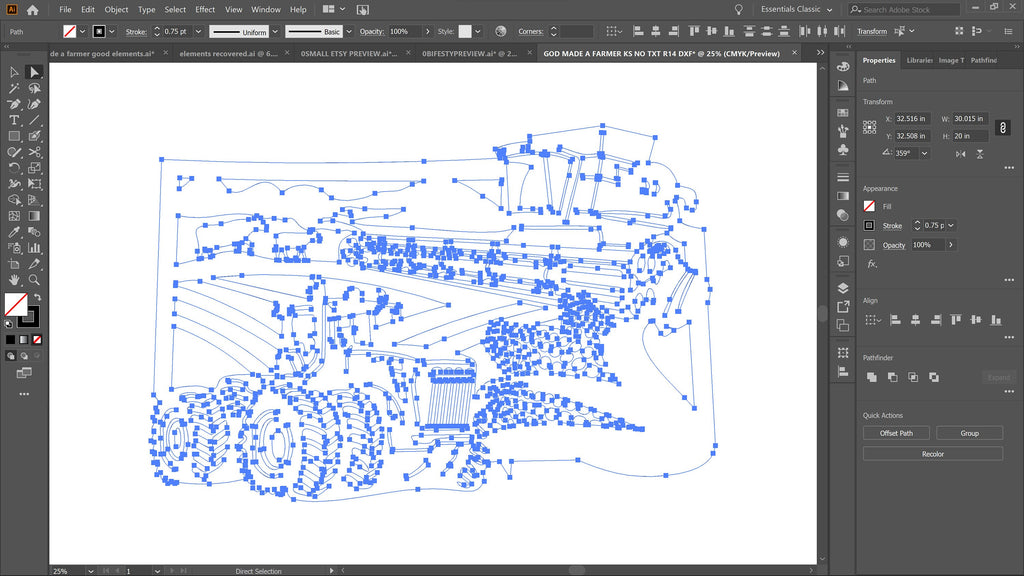Select the Shape Builder tool

[x=14, y=200]
